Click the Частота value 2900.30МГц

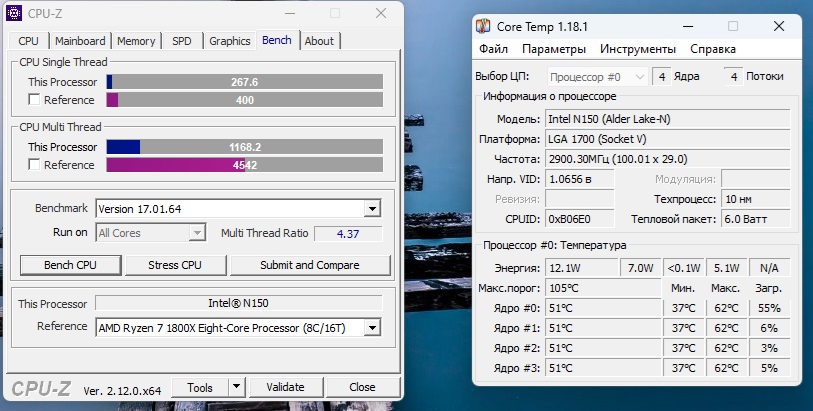pyautogui.click(x=668, y=159)
